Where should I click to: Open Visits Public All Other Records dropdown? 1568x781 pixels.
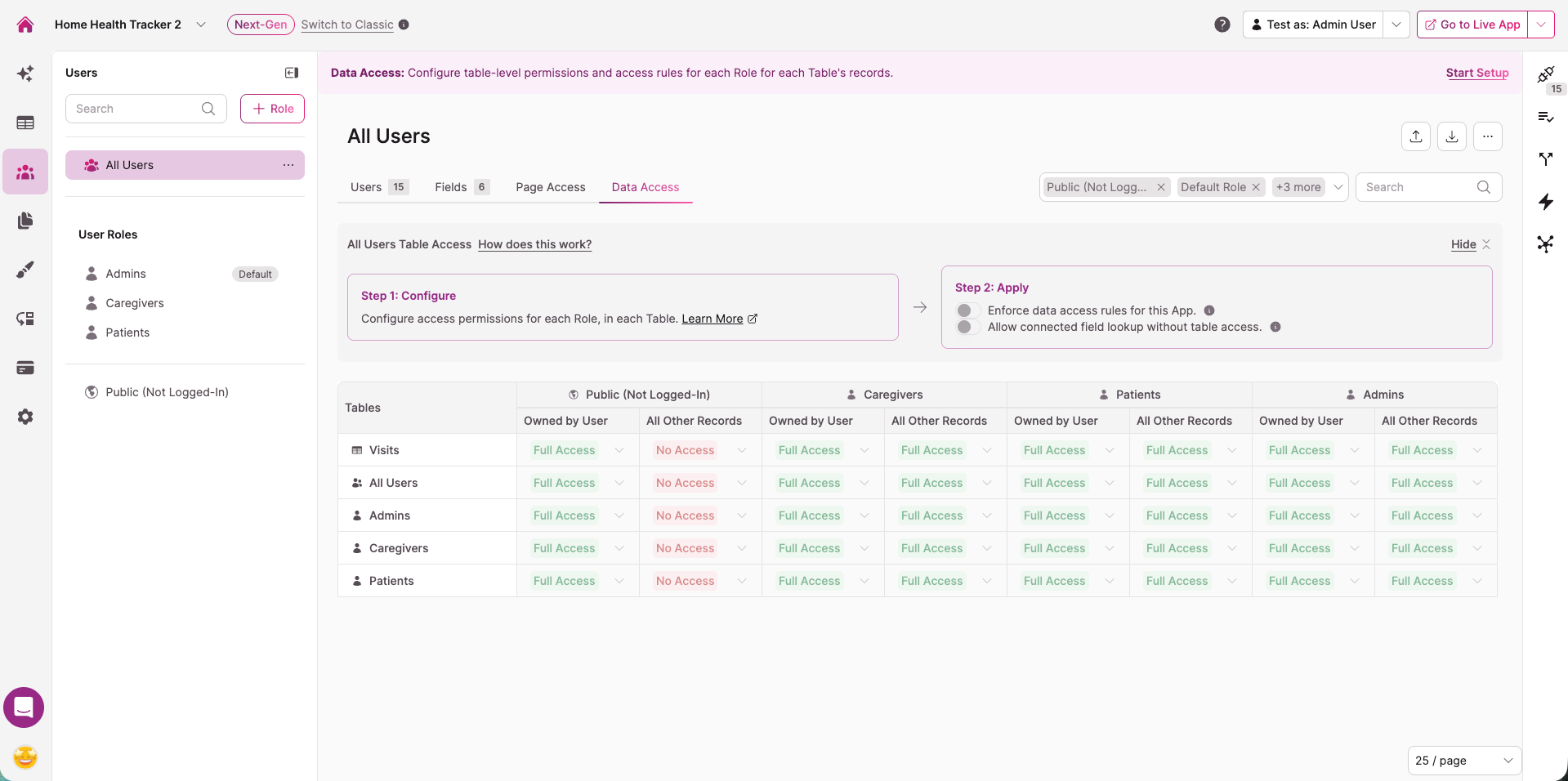[x=700, y=450]
